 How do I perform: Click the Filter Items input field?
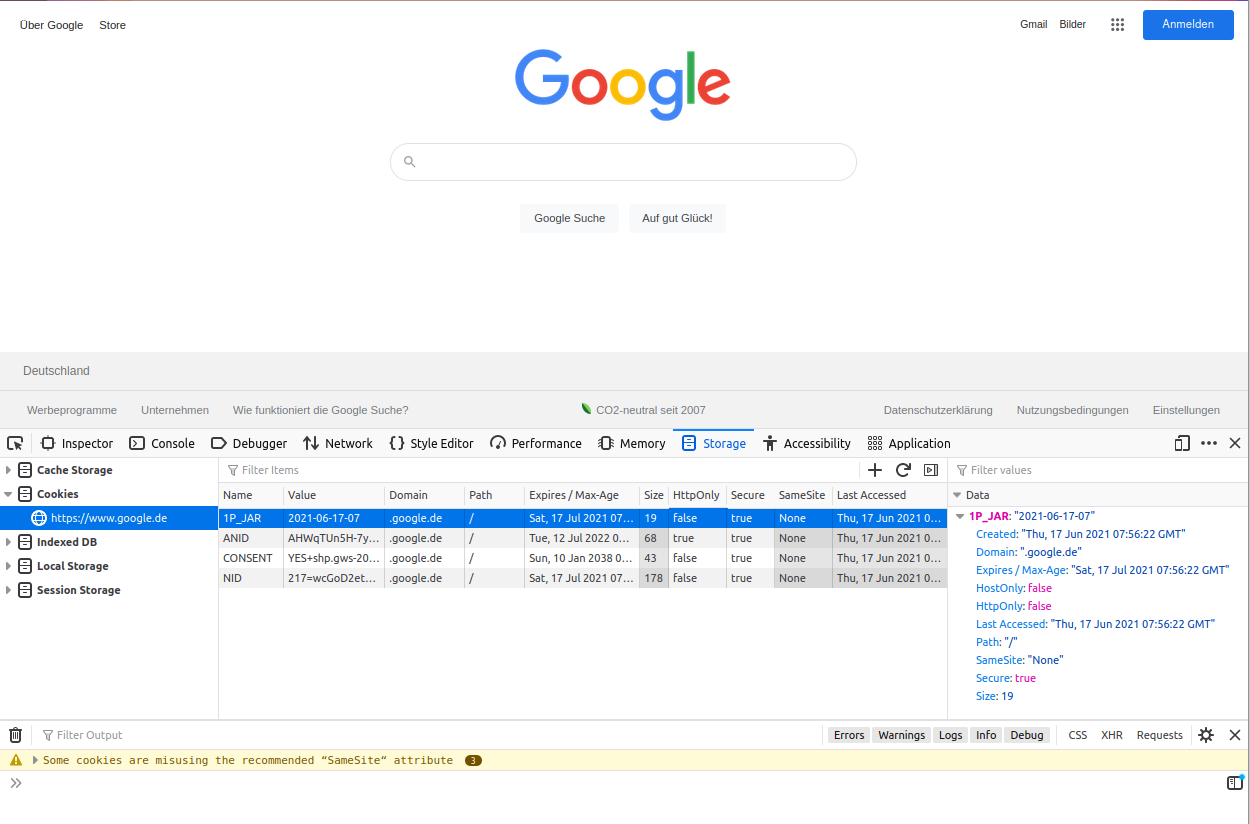click(x=540, y=470)
